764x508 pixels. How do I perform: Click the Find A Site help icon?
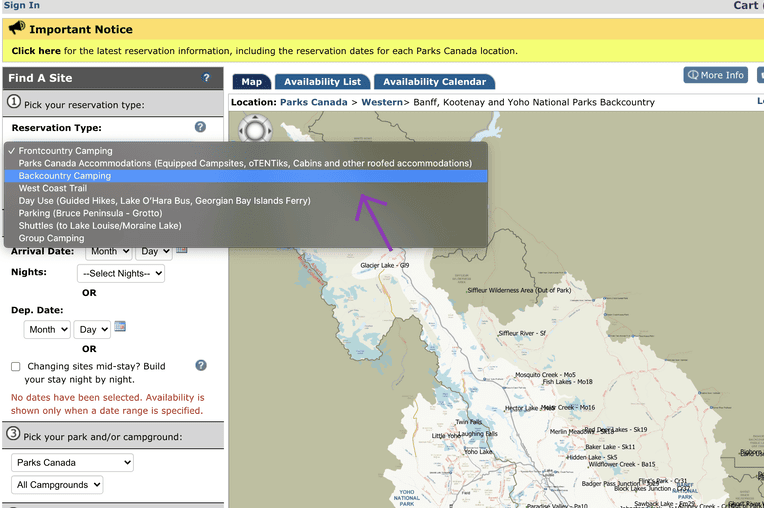click(207, 78)
